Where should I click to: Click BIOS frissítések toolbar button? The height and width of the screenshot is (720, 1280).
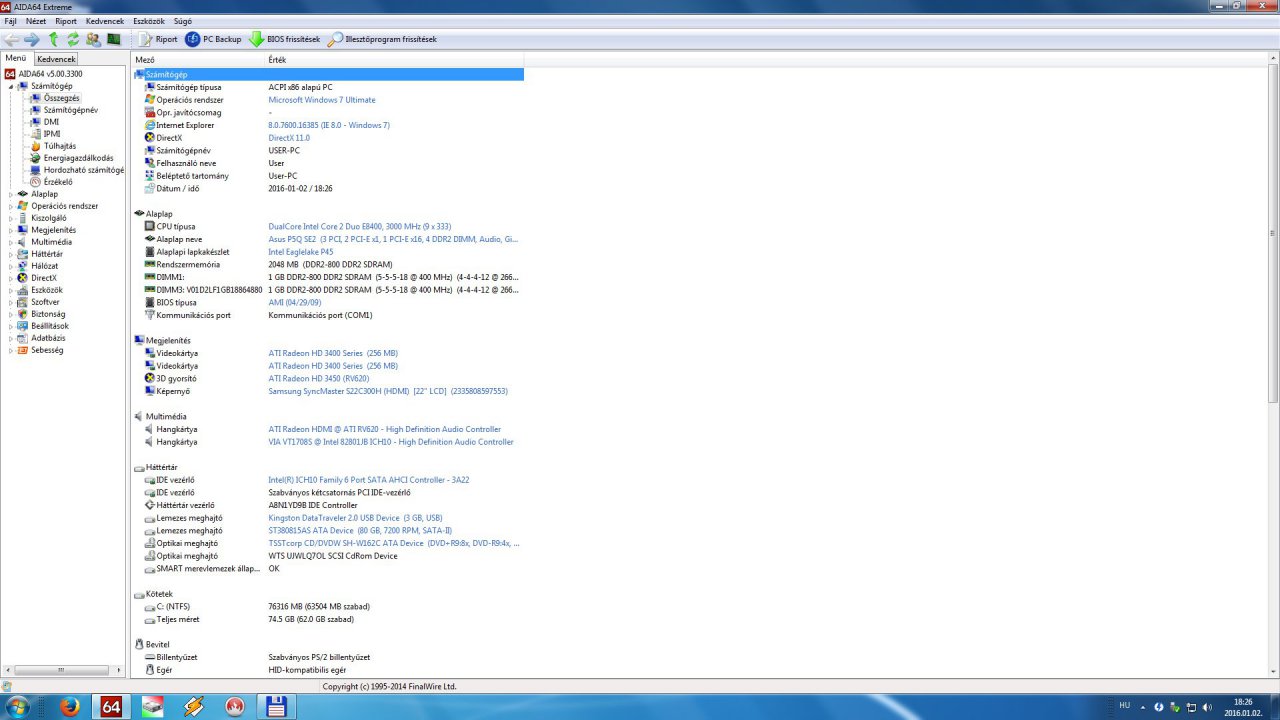(284, 39)
